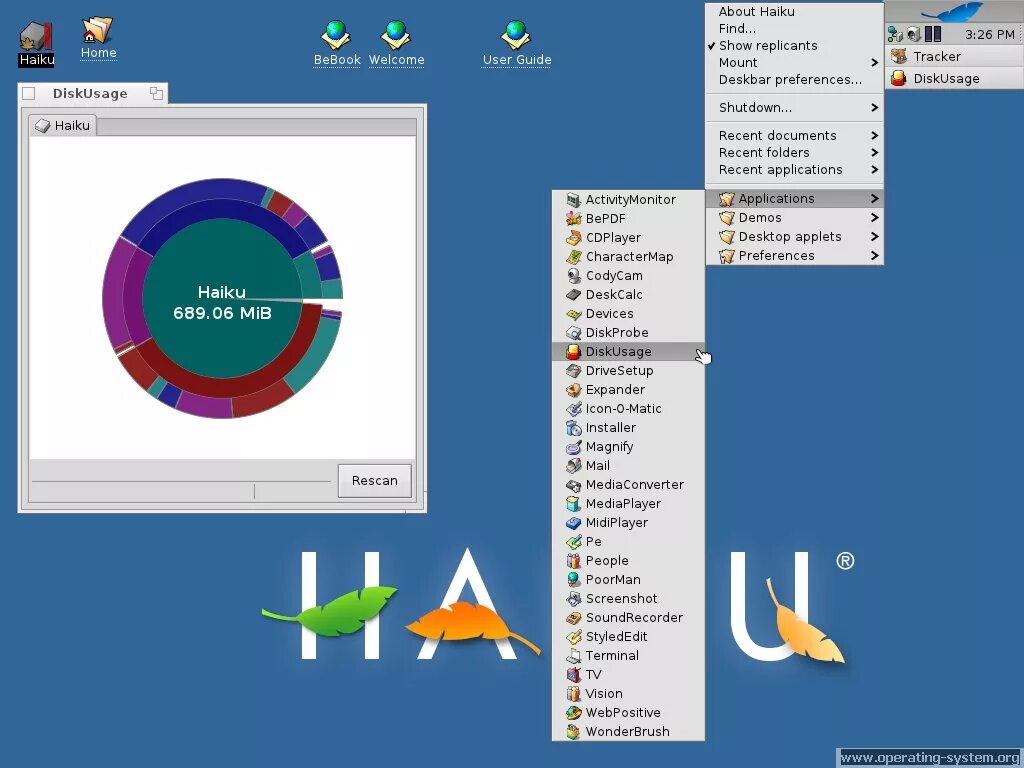
Task: Expand Recent applications submenu
Action: pyautogui.click(x=794, y=169)
